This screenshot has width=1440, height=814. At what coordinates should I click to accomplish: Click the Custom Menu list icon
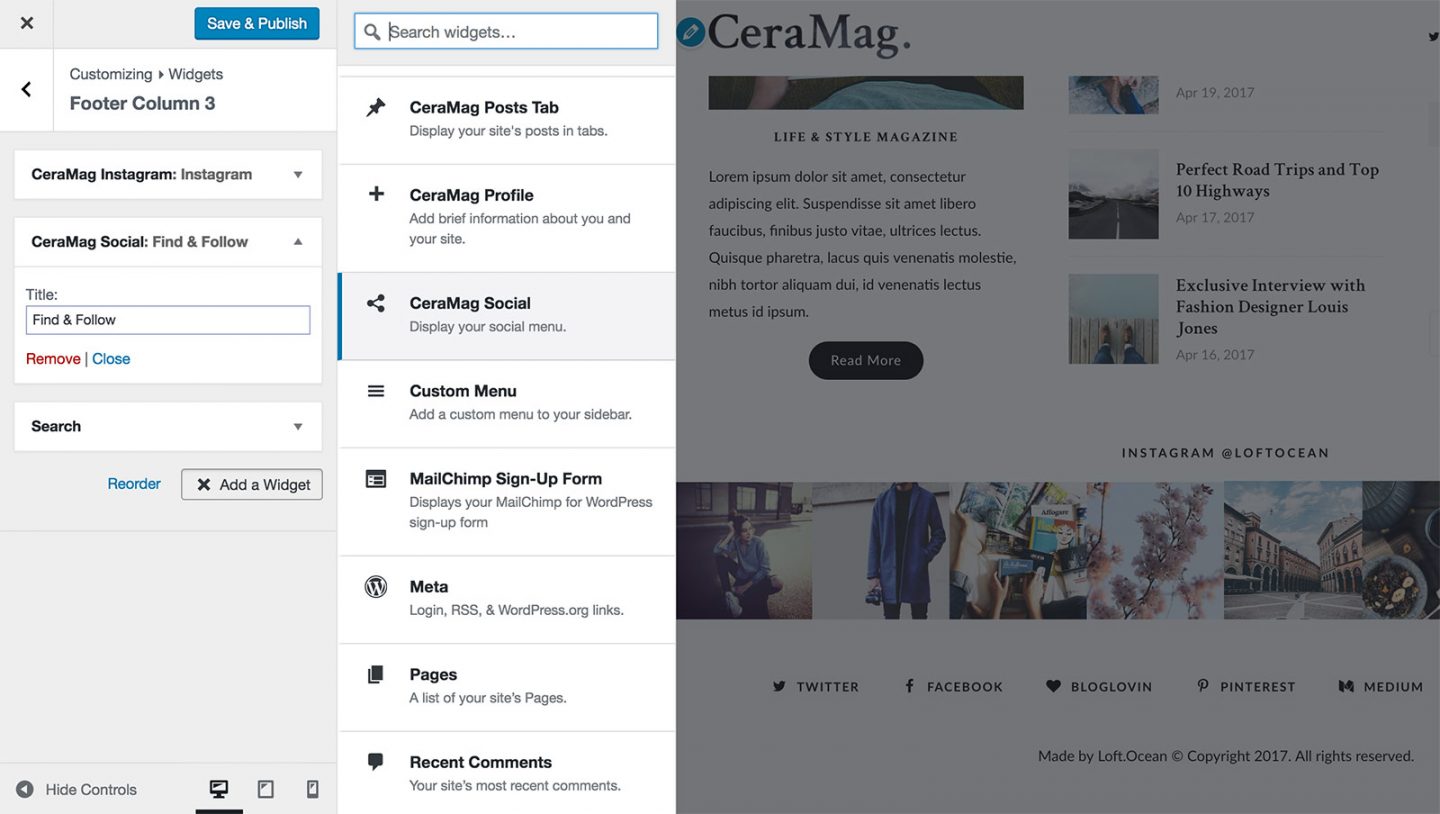375,391
